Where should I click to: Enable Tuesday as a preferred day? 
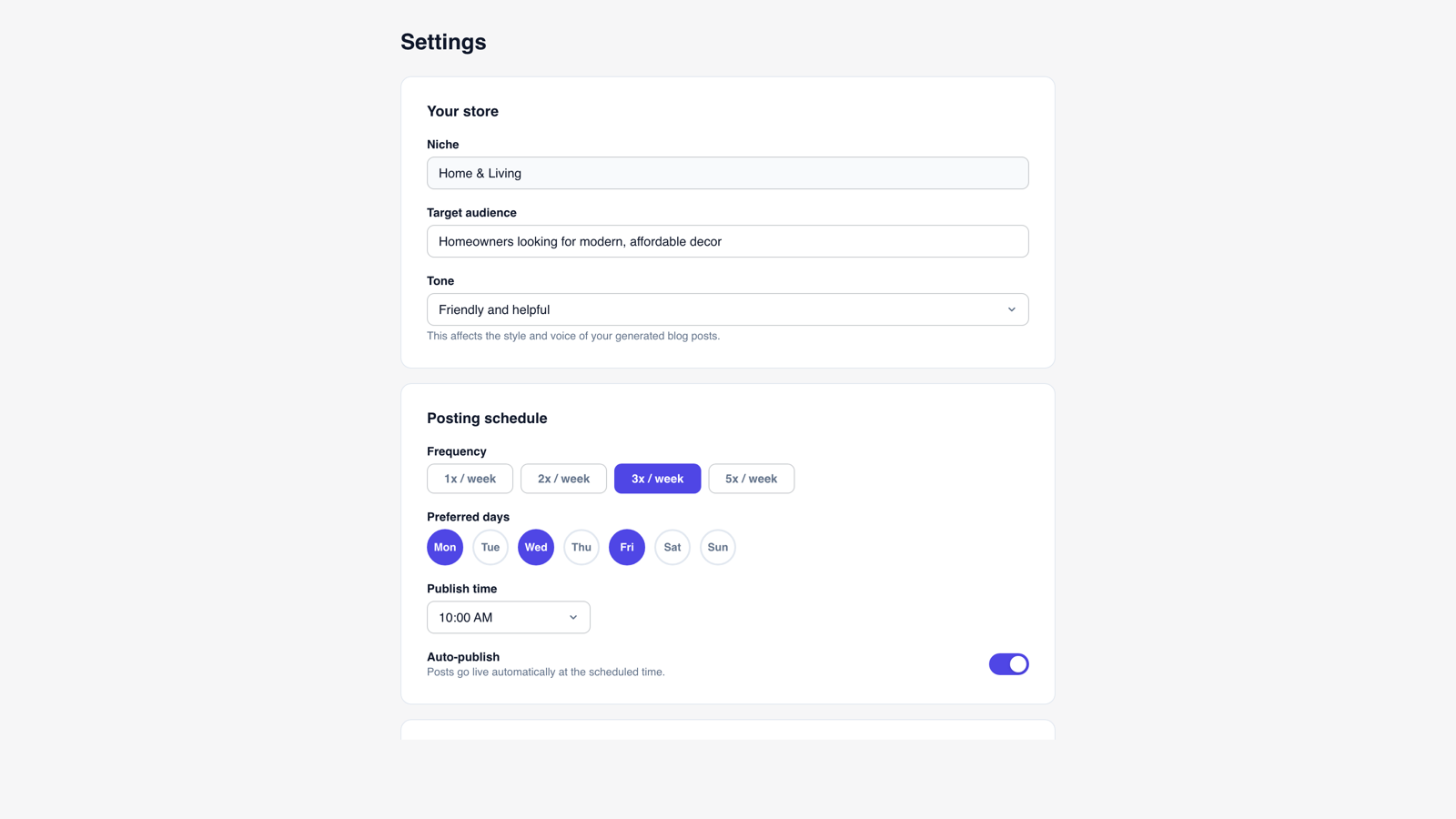[490, 547]
